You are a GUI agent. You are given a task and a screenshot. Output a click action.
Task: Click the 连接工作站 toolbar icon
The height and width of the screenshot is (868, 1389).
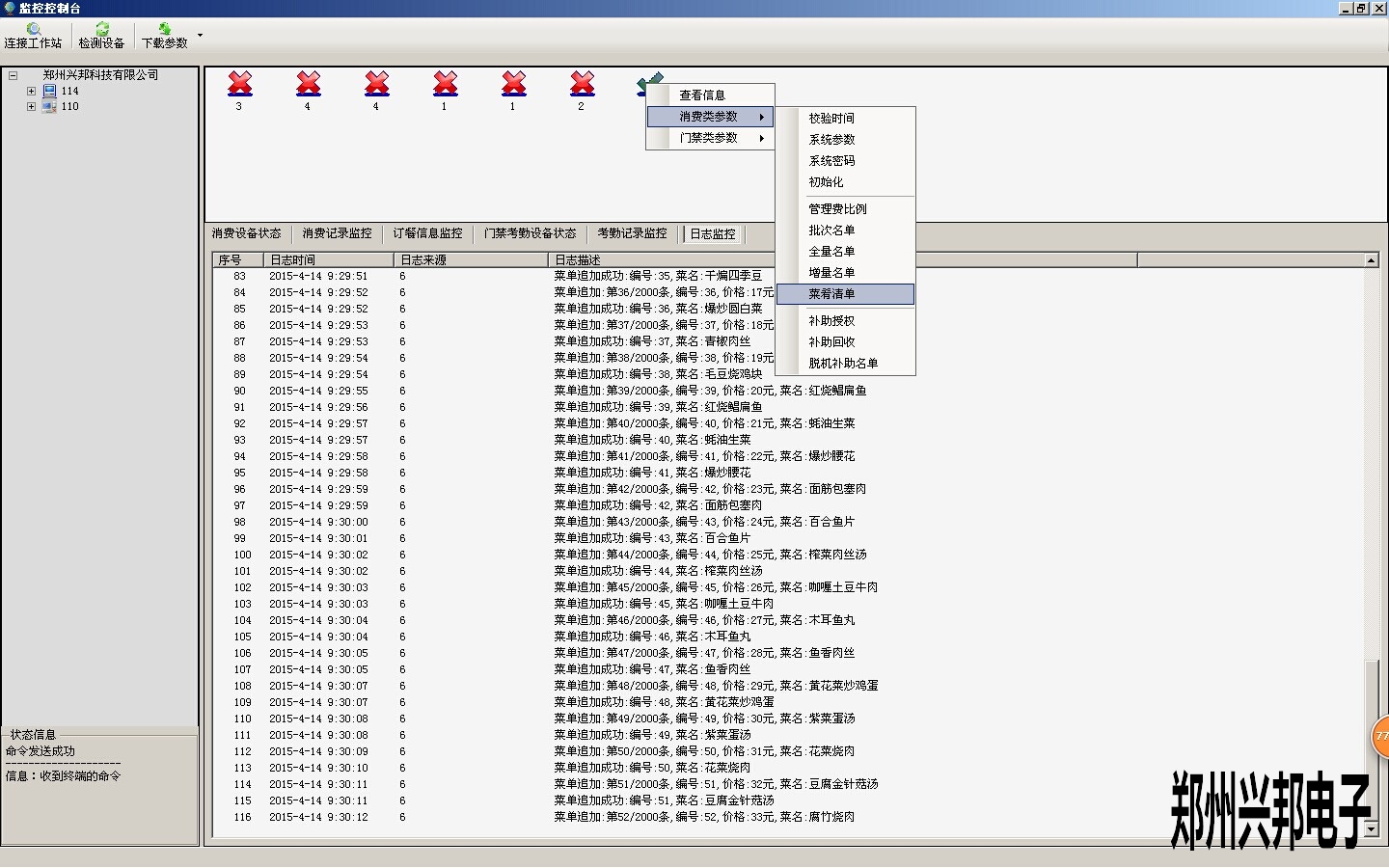click(x=33, y=30)
